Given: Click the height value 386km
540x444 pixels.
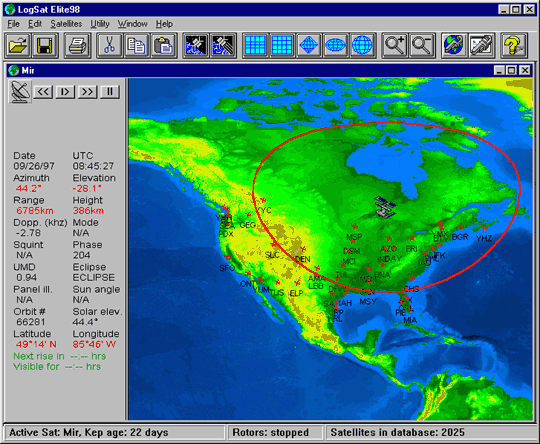Looking at the screenshot, I should click(88, 211).
